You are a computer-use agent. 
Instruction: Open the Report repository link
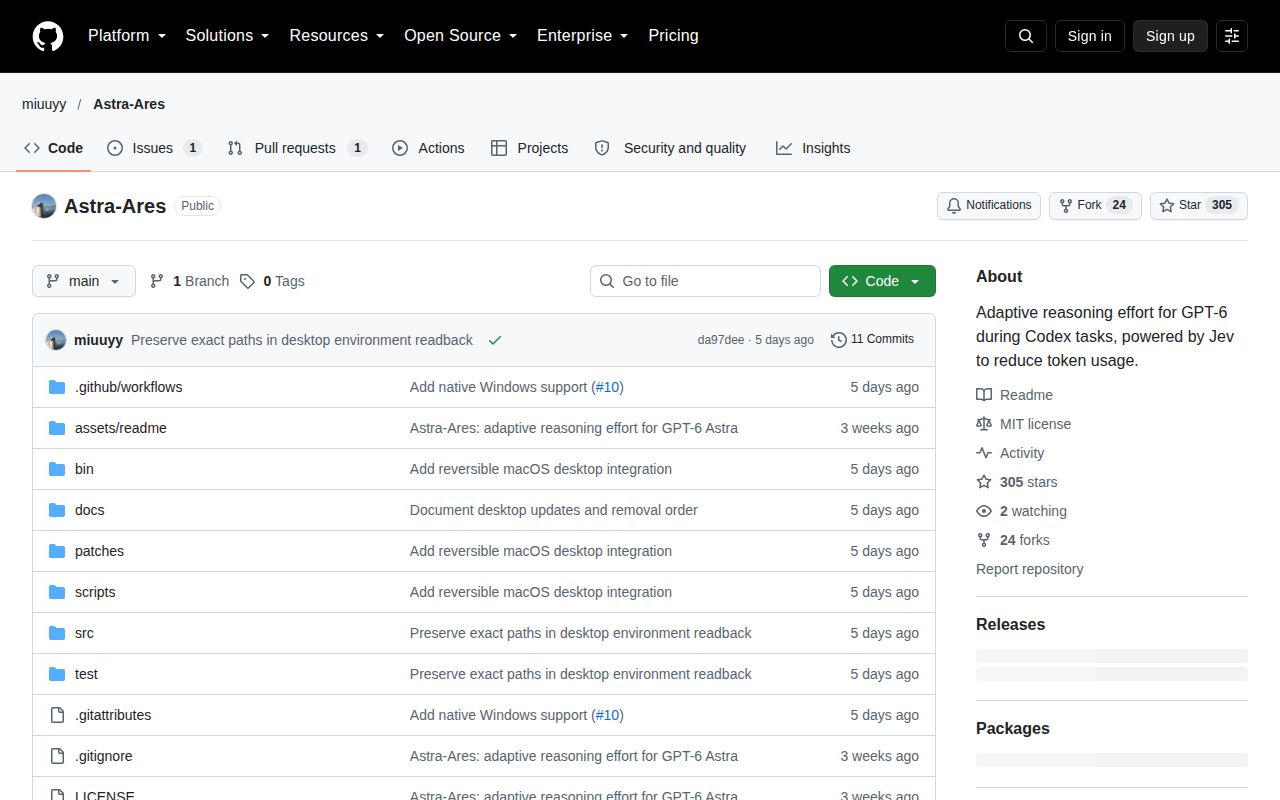click(1030, 569)
